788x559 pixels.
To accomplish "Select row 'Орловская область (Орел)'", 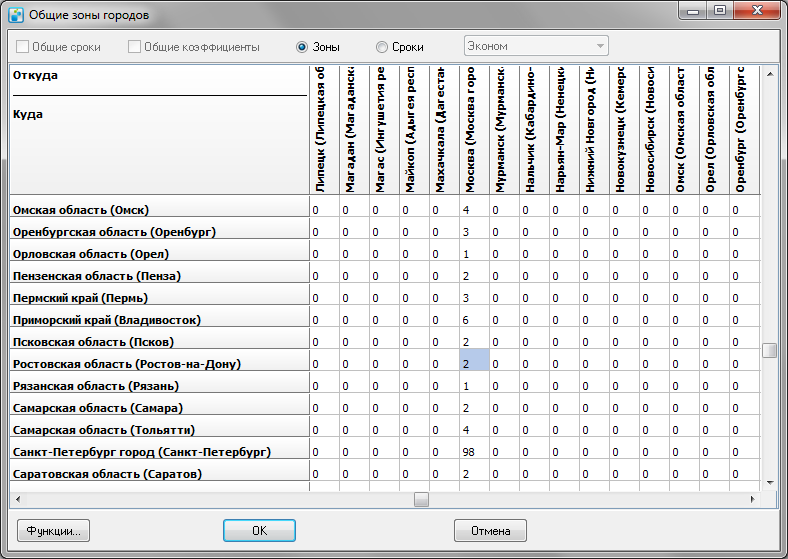I will 159,250.
